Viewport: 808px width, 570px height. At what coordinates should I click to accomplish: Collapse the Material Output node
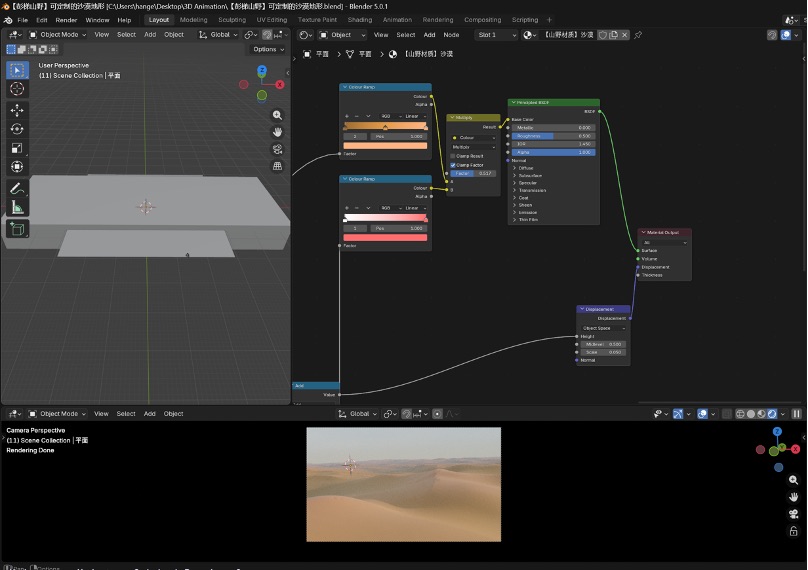(x=644, y=232)
